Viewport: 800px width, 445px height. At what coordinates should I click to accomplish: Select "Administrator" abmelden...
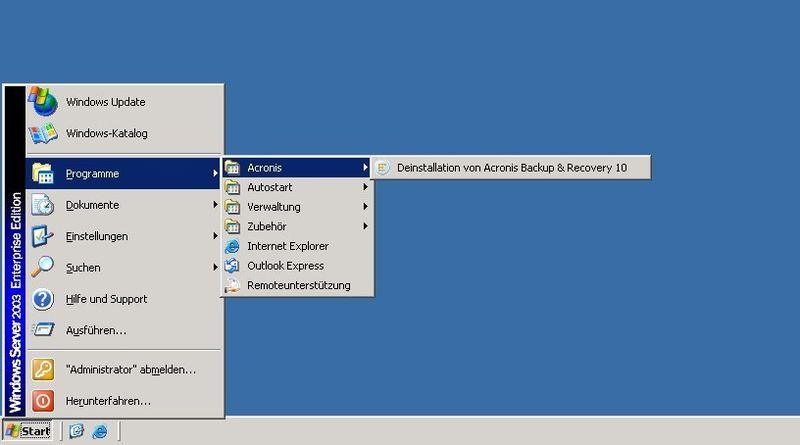(x=124, y=369)
